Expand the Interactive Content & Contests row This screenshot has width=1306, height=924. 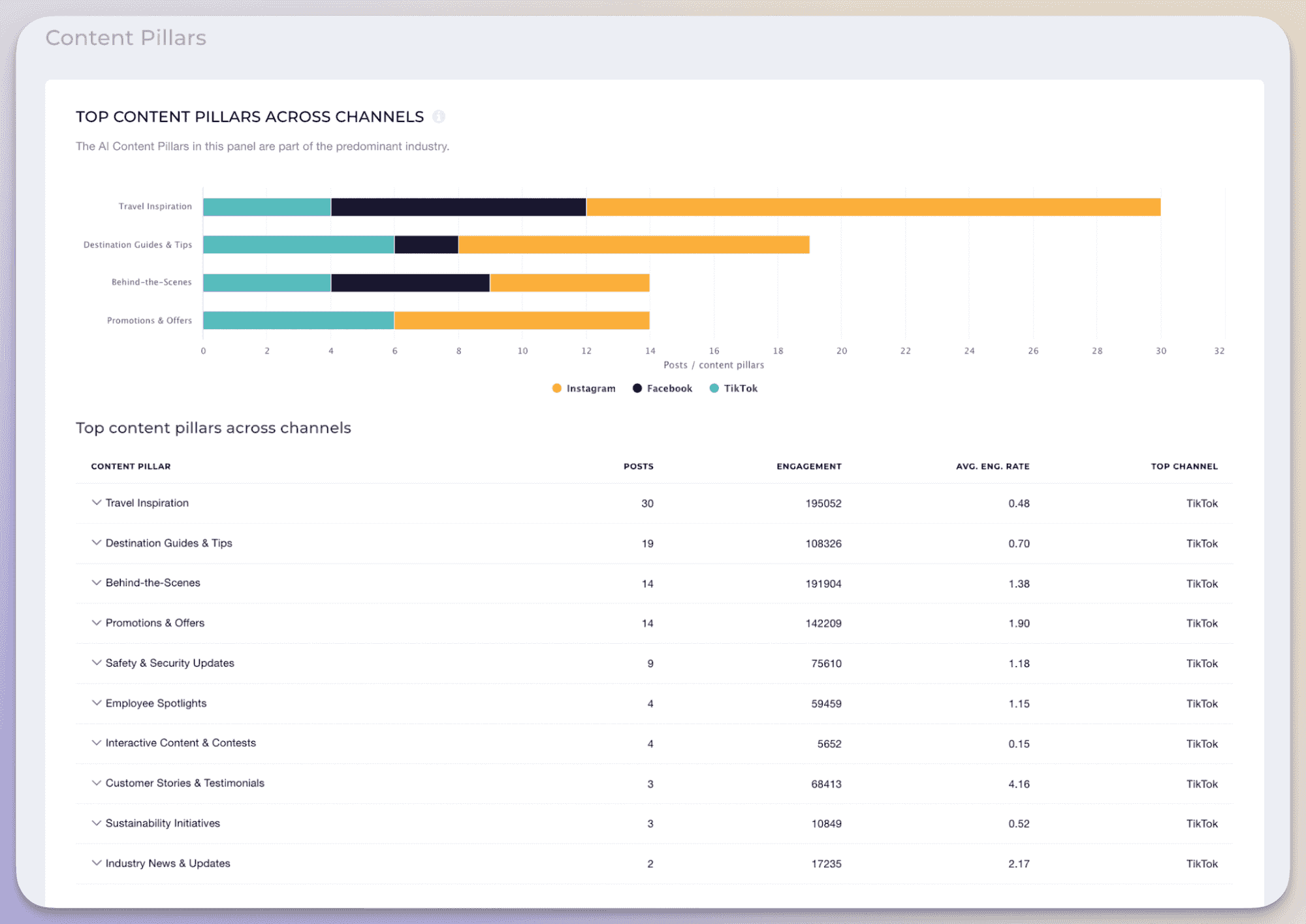97,743
